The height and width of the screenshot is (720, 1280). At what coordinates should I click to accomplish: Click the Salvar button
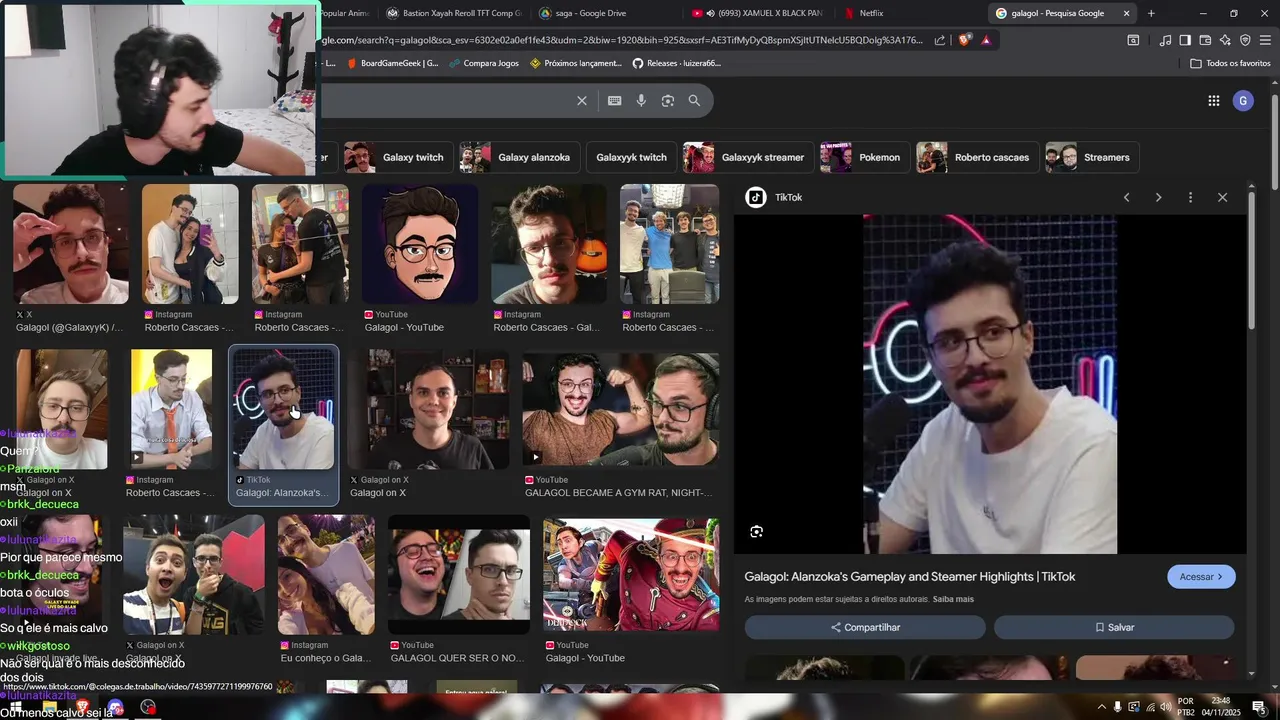pos(1114,628)
